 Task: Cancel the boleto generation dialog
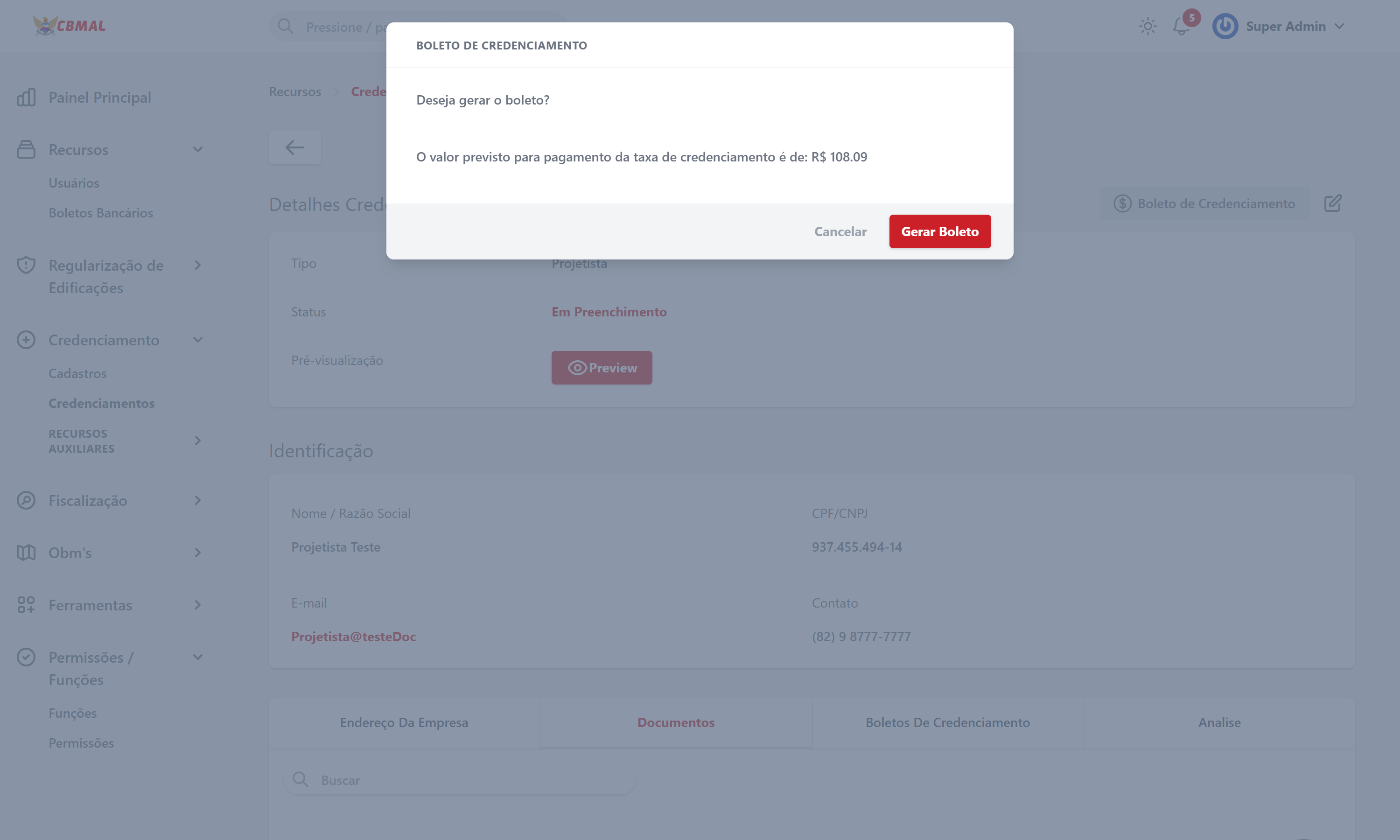[x=840, y=231]
